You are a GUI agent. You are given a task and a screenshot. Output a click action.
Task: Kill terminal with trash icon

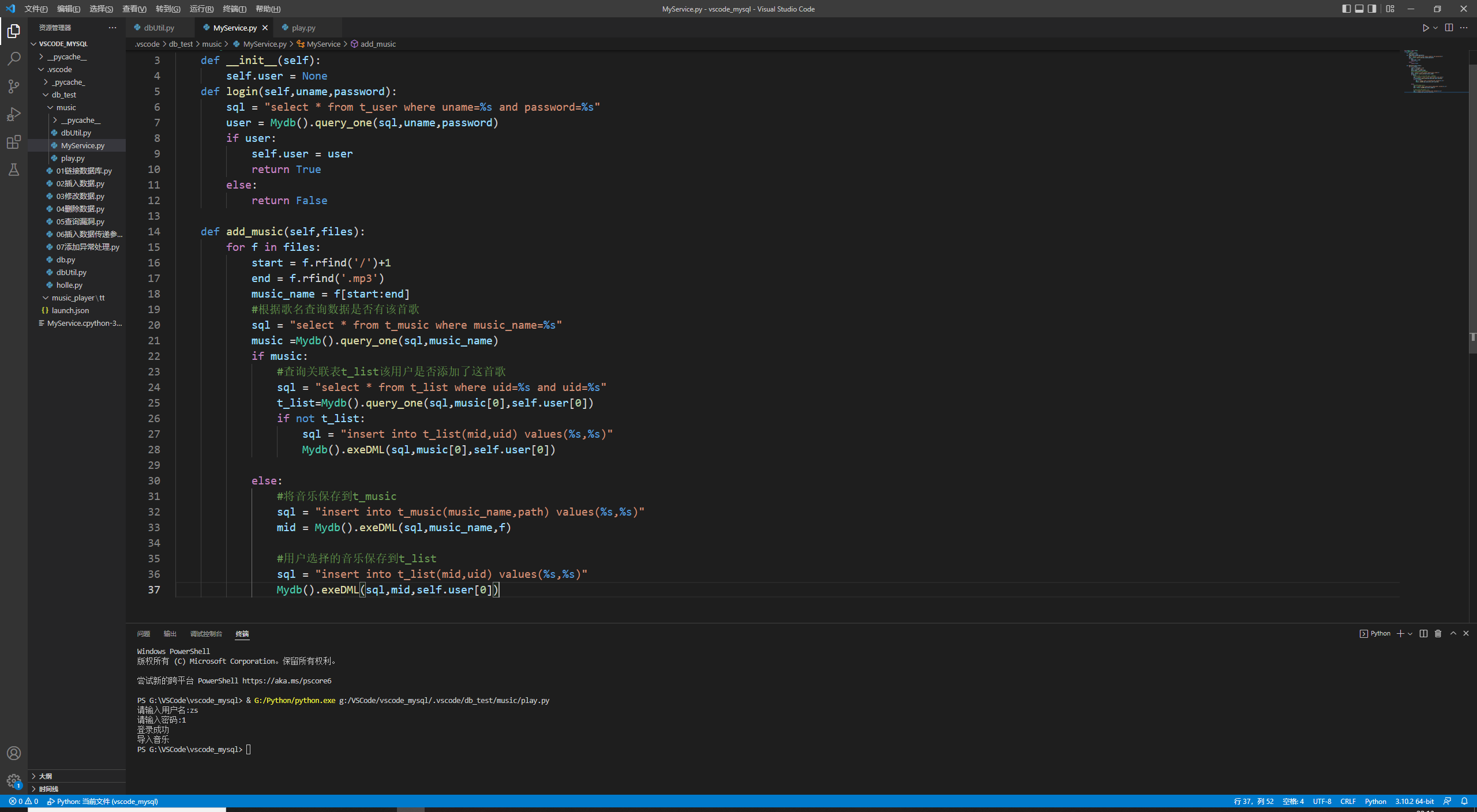[1438, 634]
